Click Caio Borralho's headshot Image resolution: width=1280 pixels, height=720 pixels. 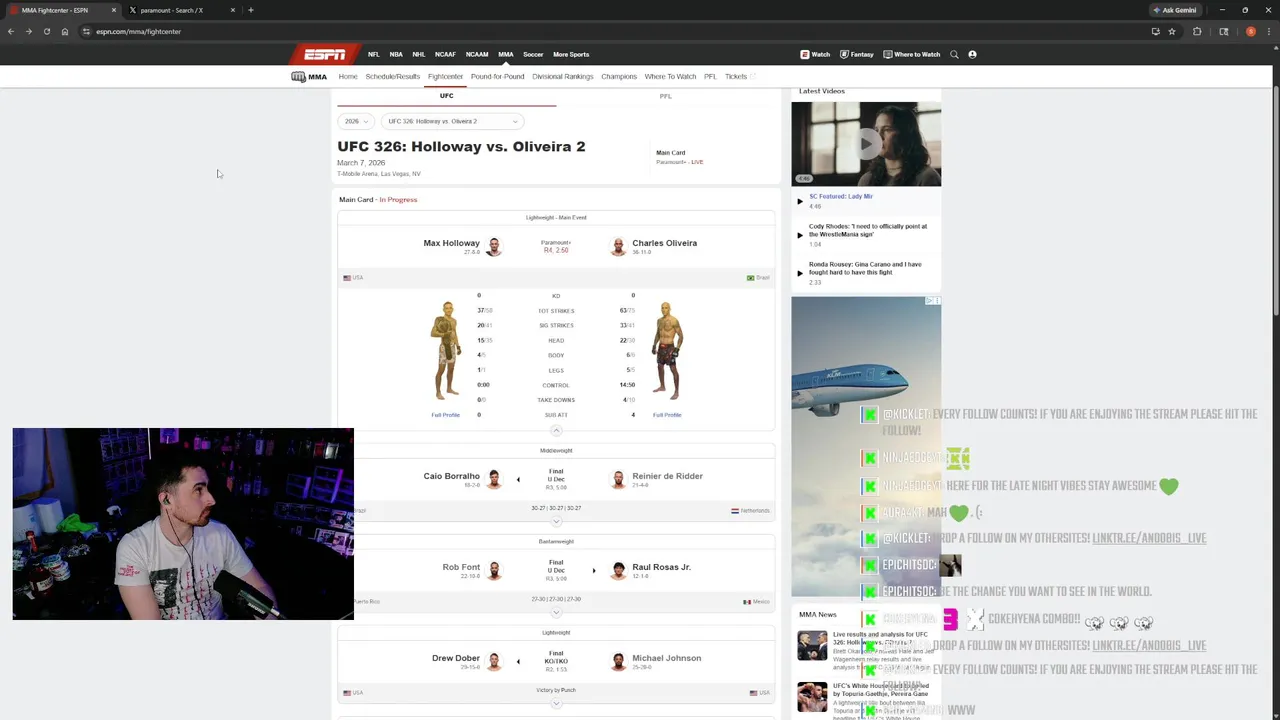[493, 479]
